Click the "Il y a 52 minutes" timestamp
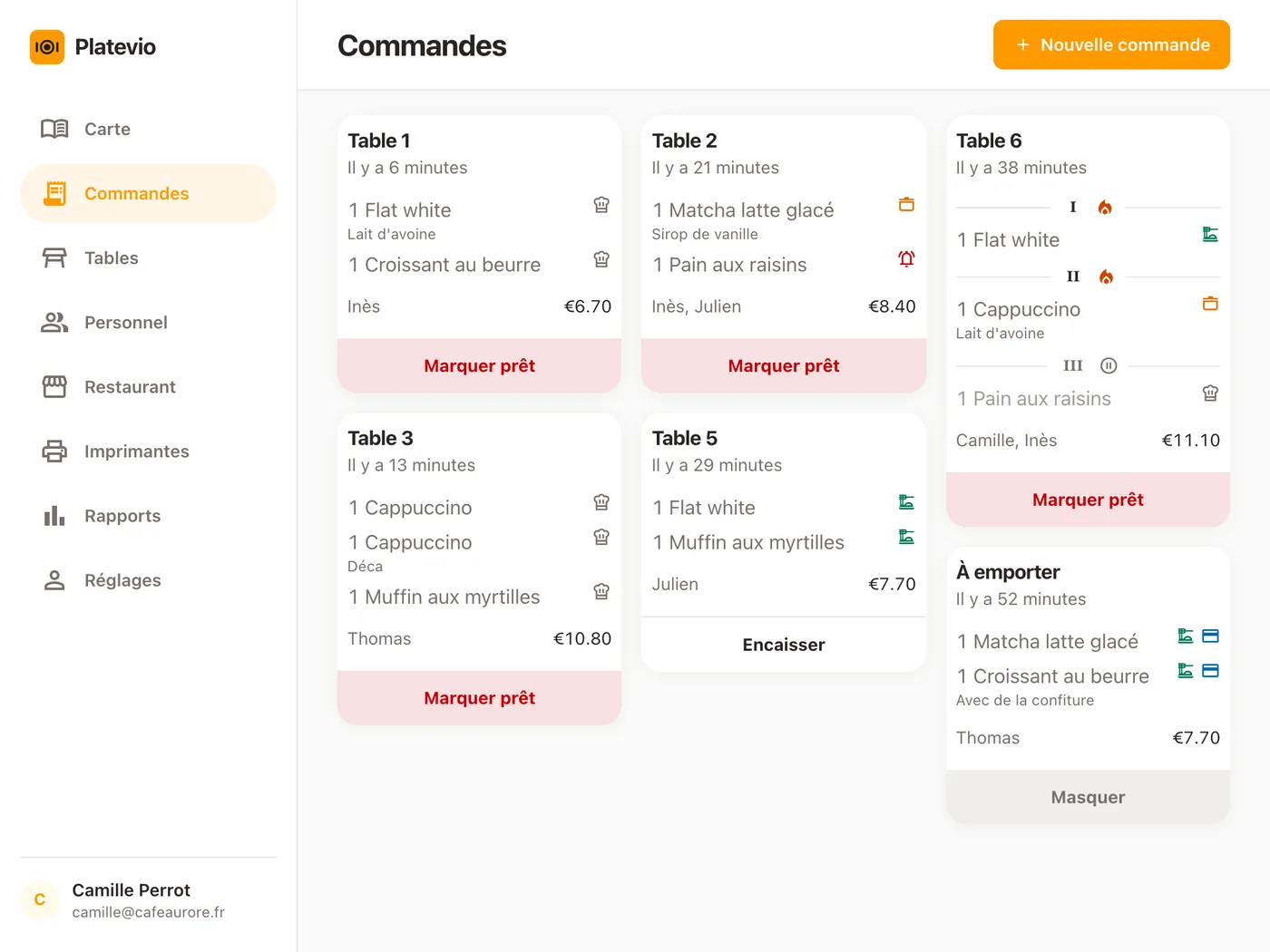This screenshot has height=952, width=1270. (x=1021, y=599)
